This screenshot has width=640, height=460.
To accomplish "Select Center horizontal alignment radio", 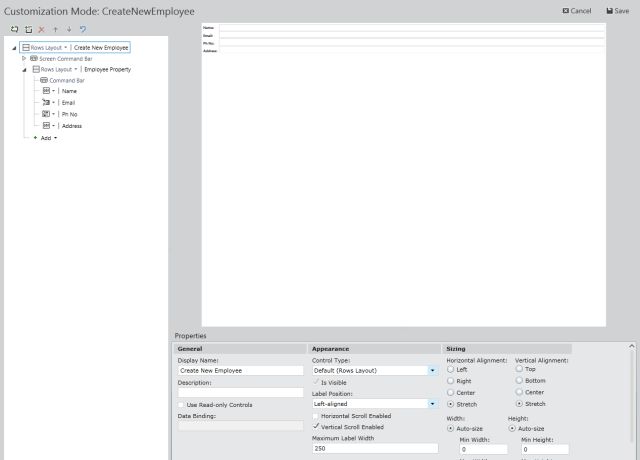I will click(451, 392).
